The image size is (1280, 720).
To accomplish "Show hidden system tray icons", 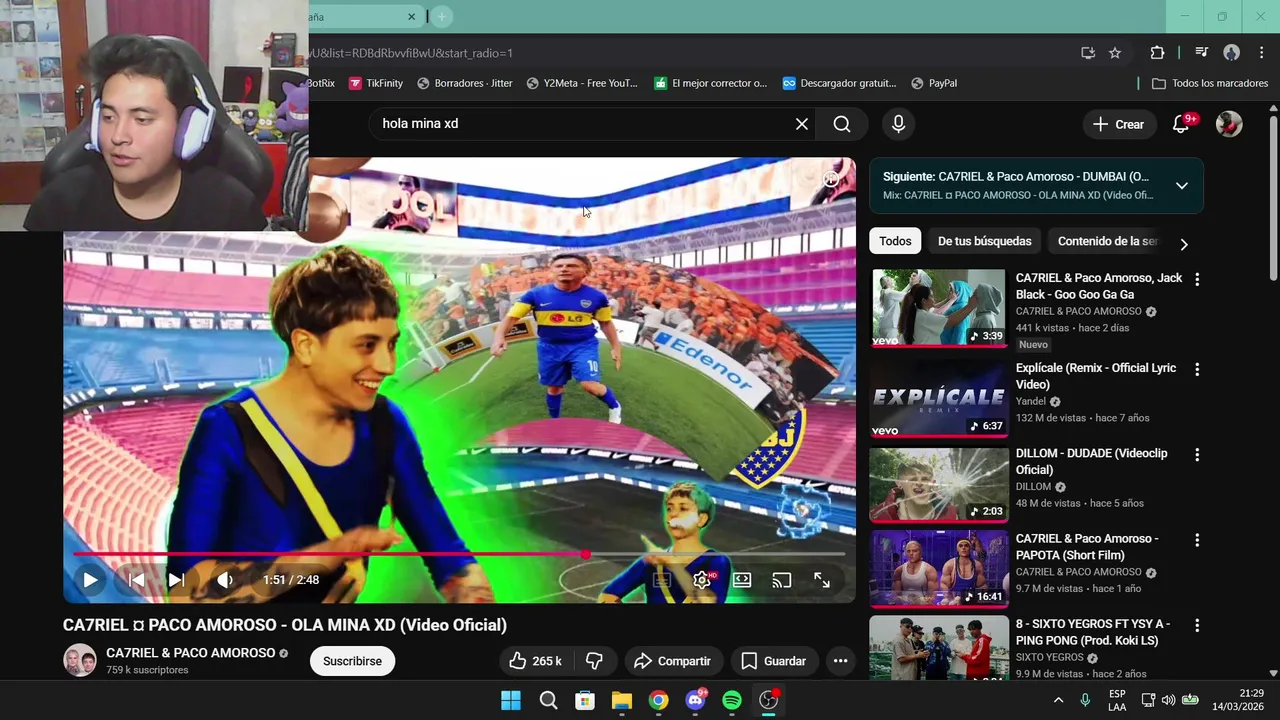I will point(1058,700).
